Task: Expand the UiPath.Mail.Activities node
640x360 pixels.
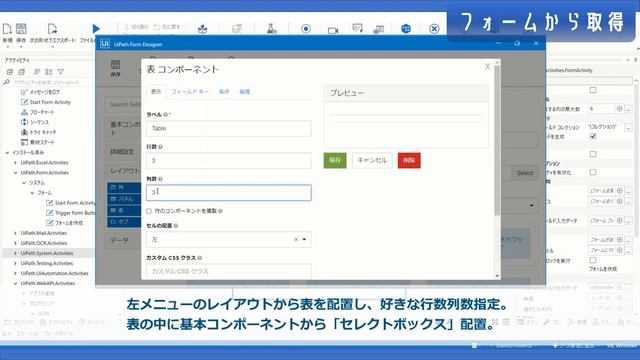Action: point(16,233)
